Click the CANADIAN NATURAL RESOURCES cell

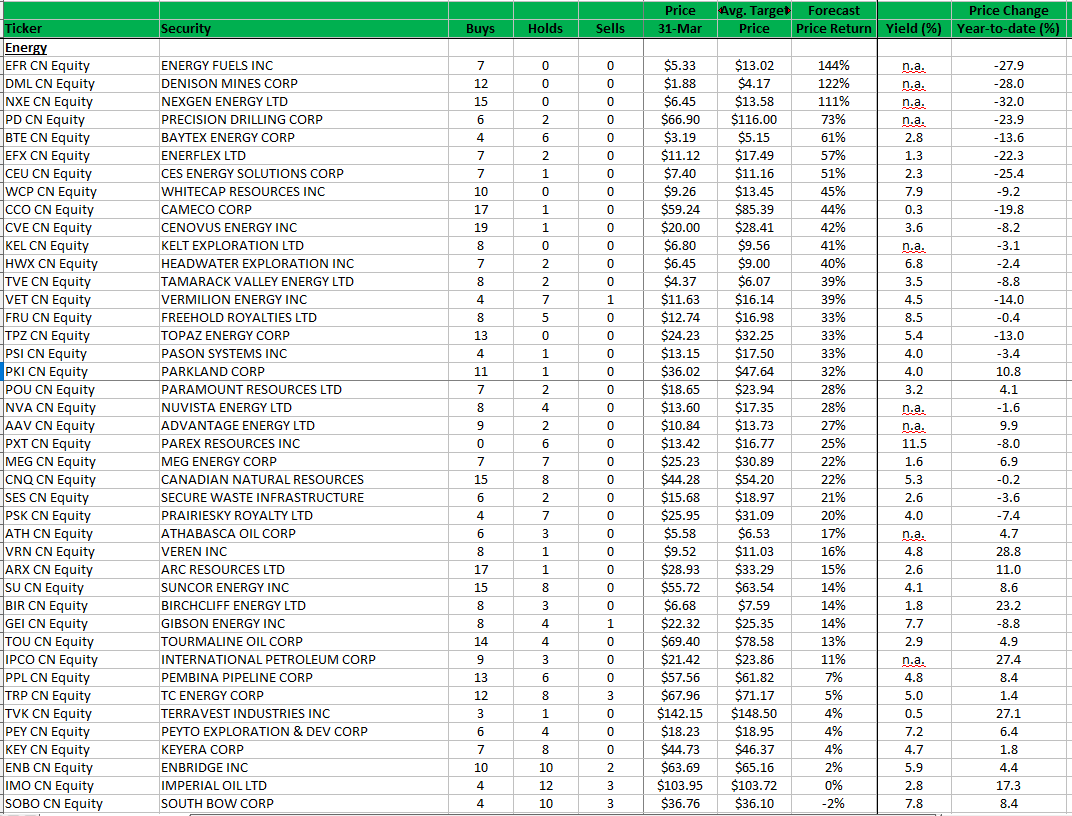coord(304,480)
